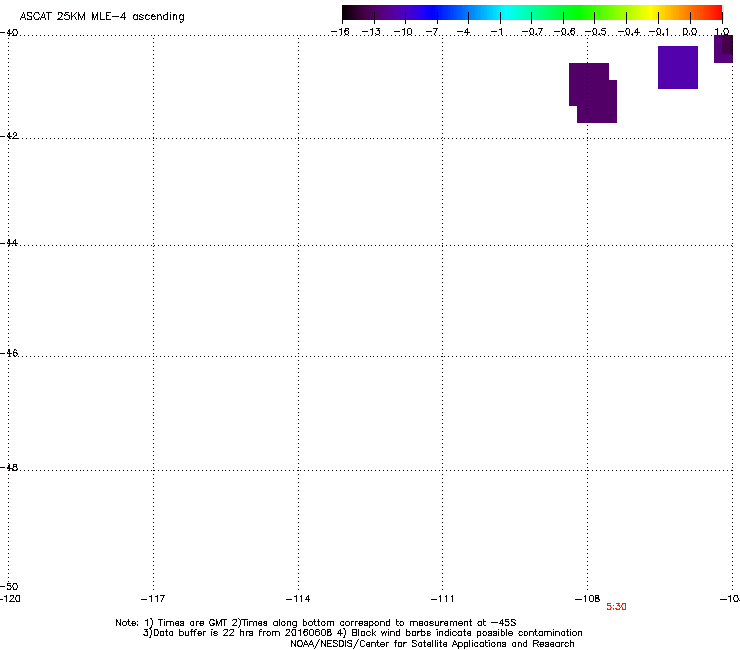The image size is (740, 650).
Task: Click the -1 colorbar label
Action: coord(496,32)
